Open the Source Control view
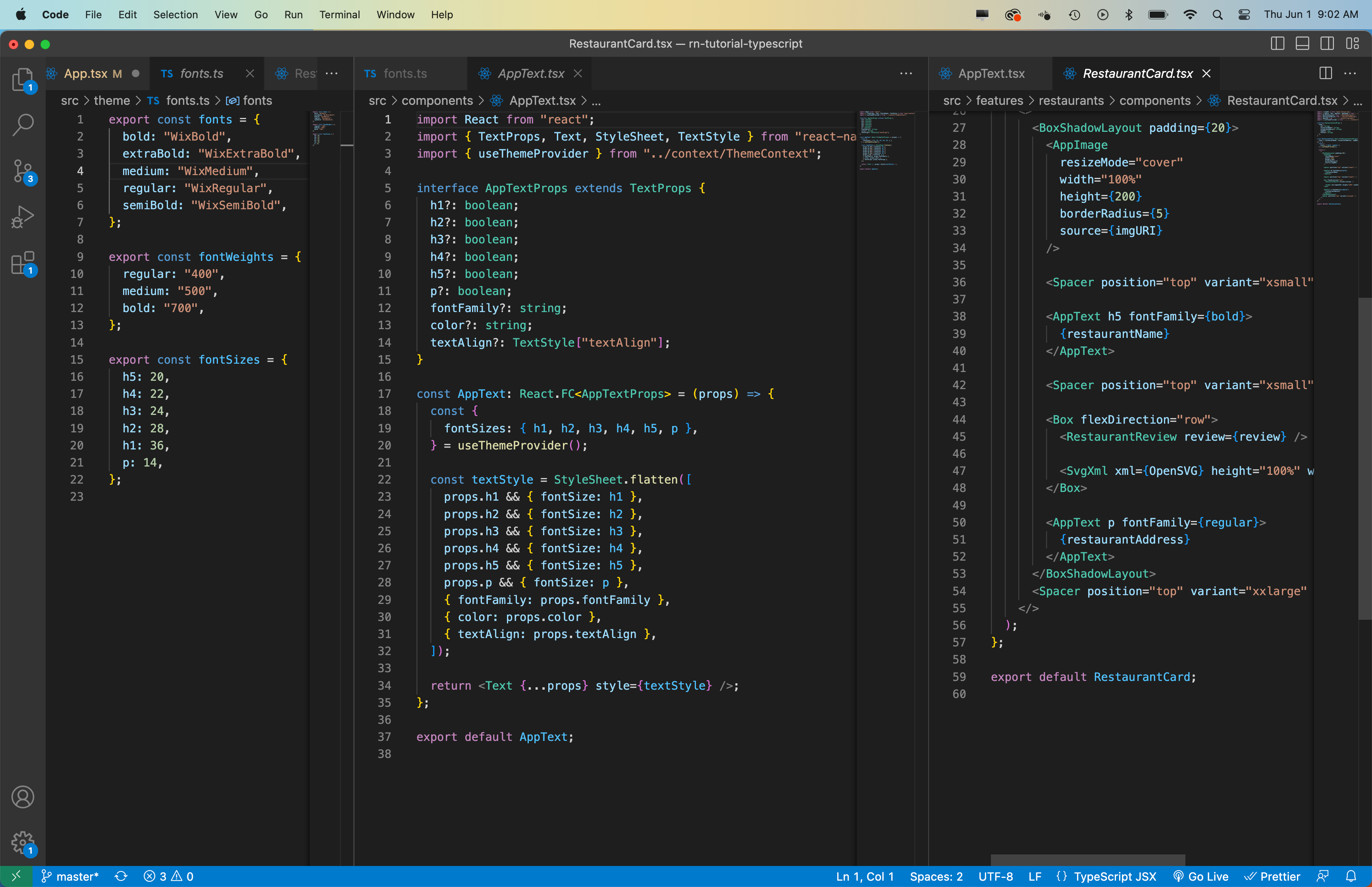The height and width of the screenshot is (887, 1372). click(x=23, y=171)
